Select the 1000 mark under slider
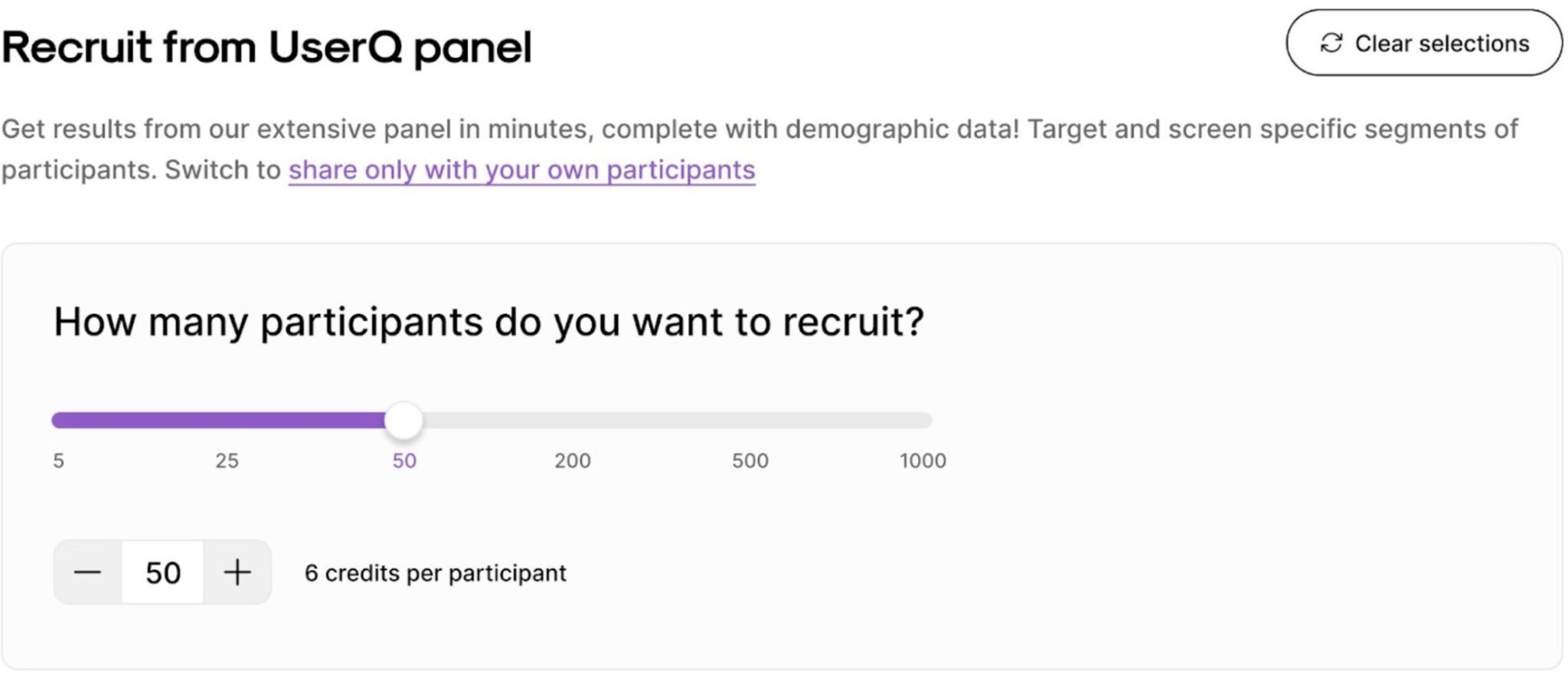This screenshot has height=675, width=1568. coord(923,460)
